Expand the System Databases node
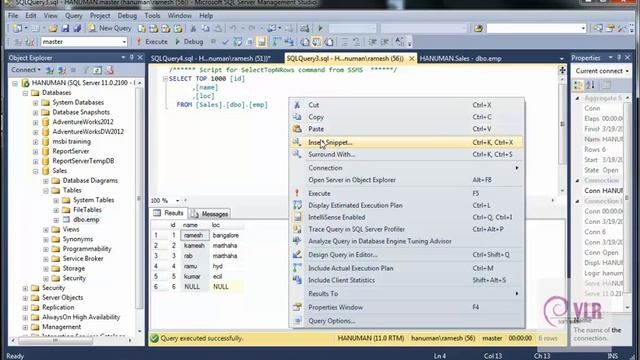This screenshot has height=360, width=640. (x=36, y=102)
